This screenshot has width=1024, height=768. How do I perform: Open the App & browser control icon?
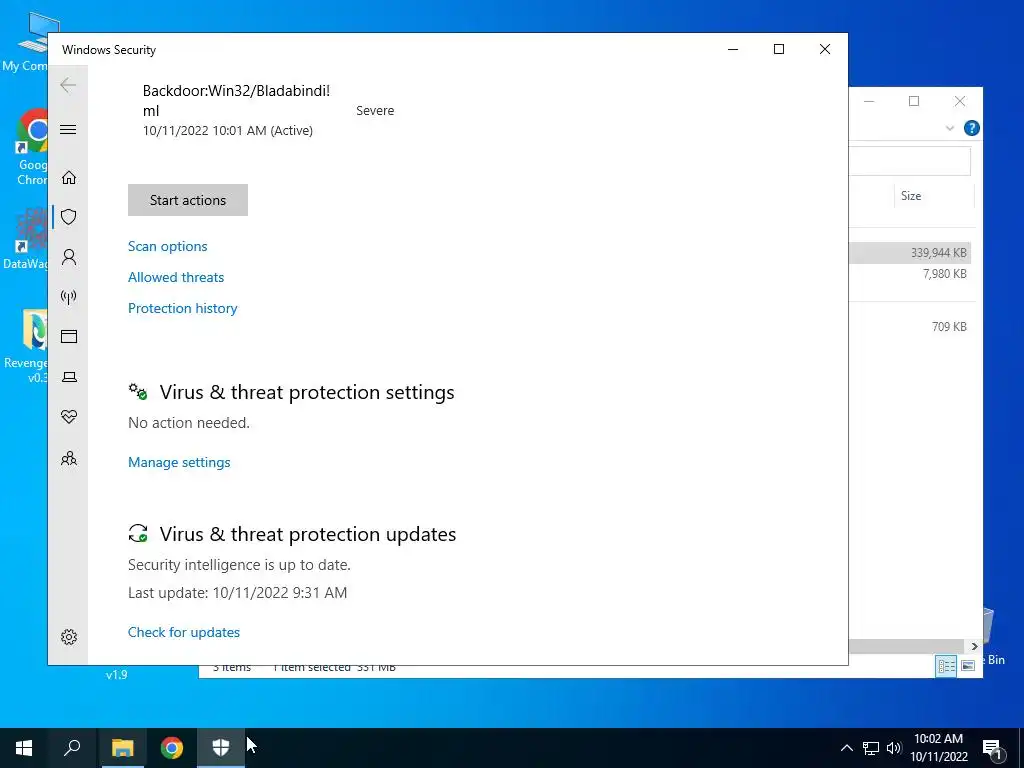[x=69, y=336]
